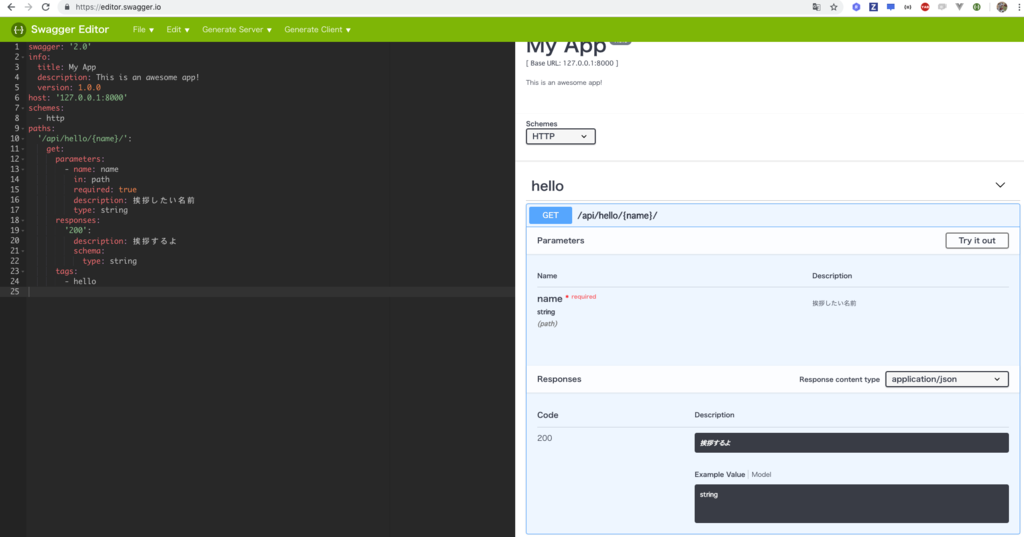Click the browser address bar URL
This screenshot has height=537, width=1024.
118,7
